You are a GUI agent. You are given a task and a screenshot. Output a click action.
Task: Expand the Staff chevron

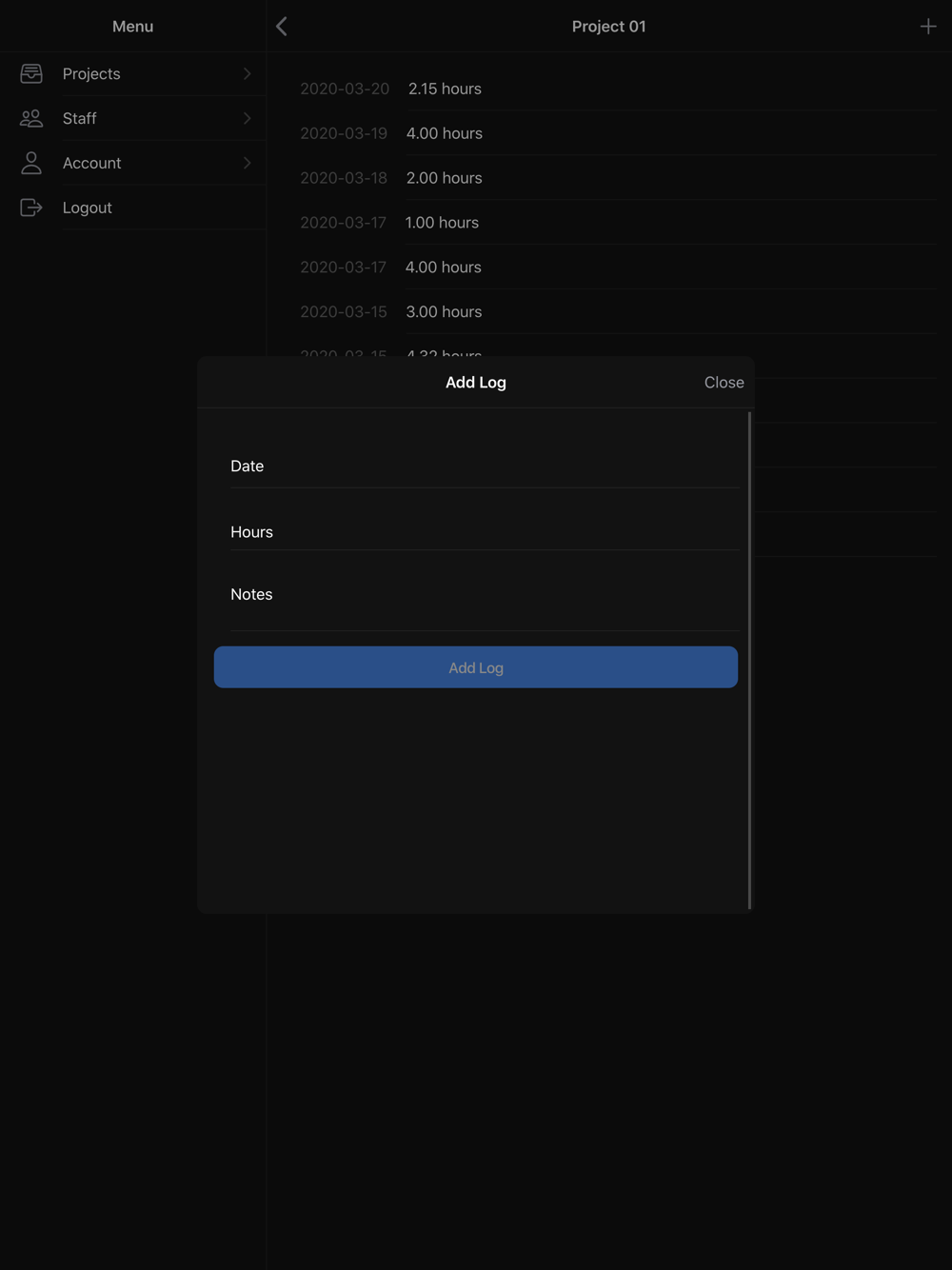(248, 118)
